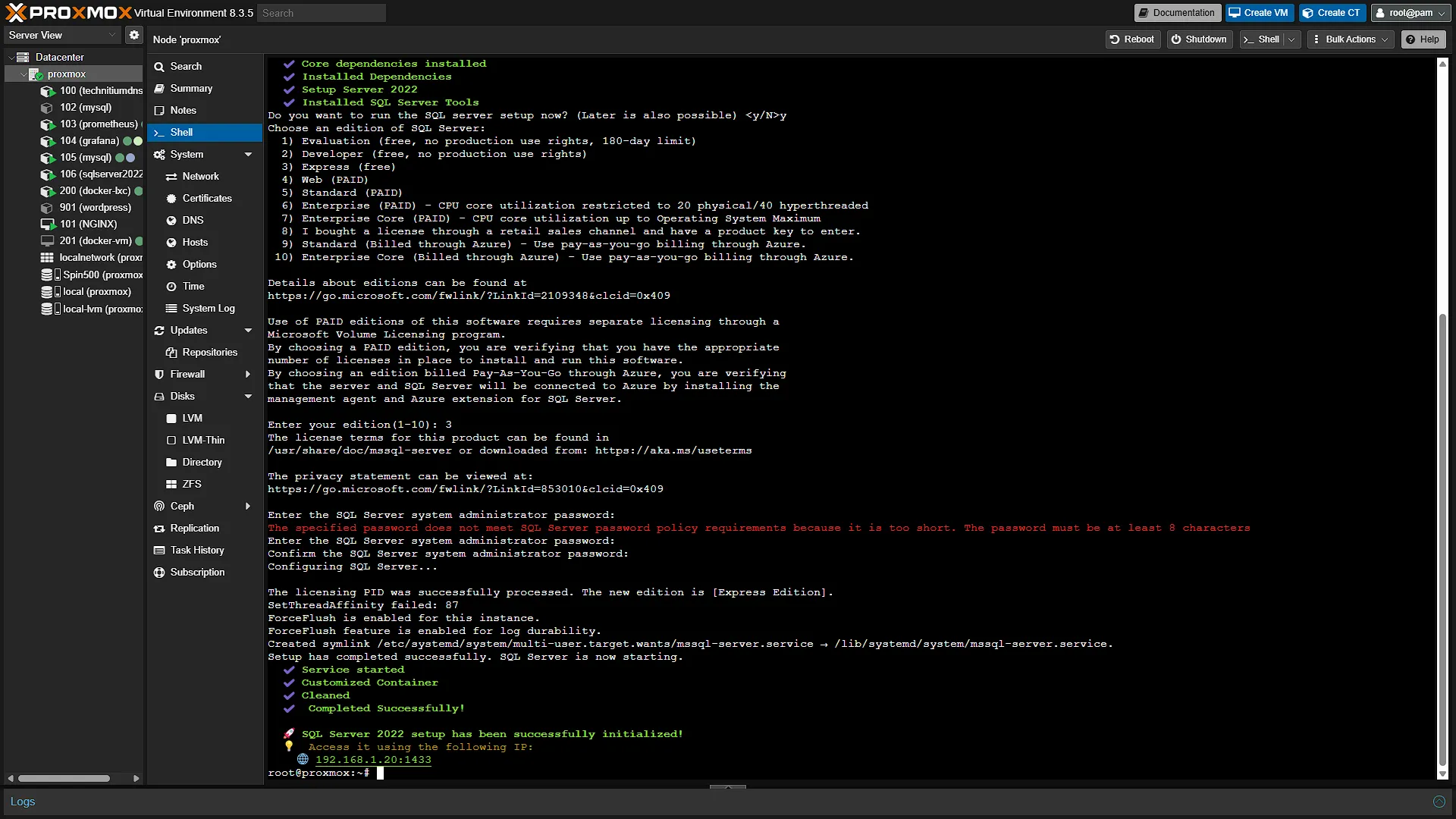Click the Updates refresh icon
This screenshot has width=1456, height=819.
[x=159, y=330]
